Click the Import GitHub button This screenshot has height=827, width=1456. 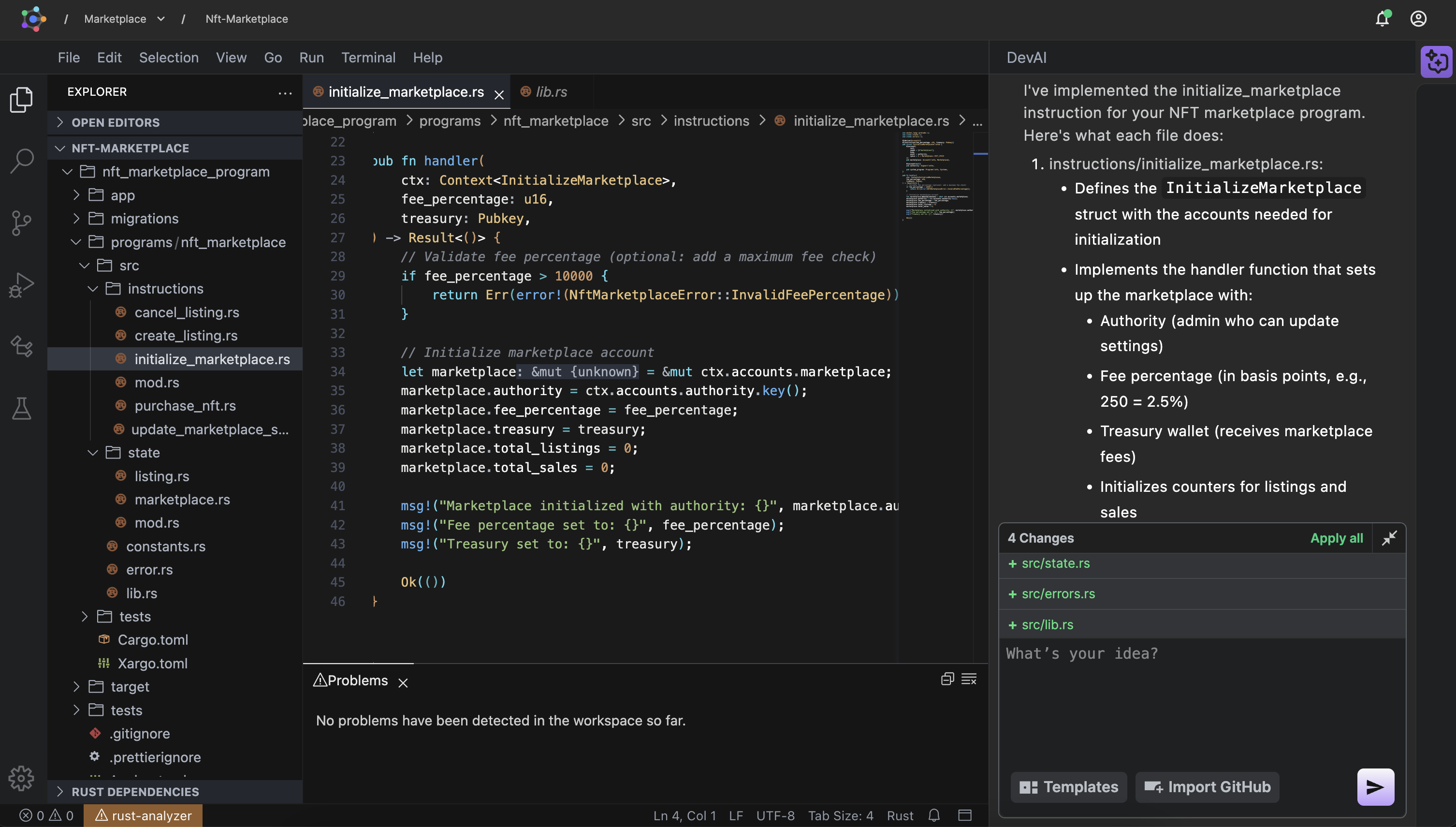tap(1207, 787)
